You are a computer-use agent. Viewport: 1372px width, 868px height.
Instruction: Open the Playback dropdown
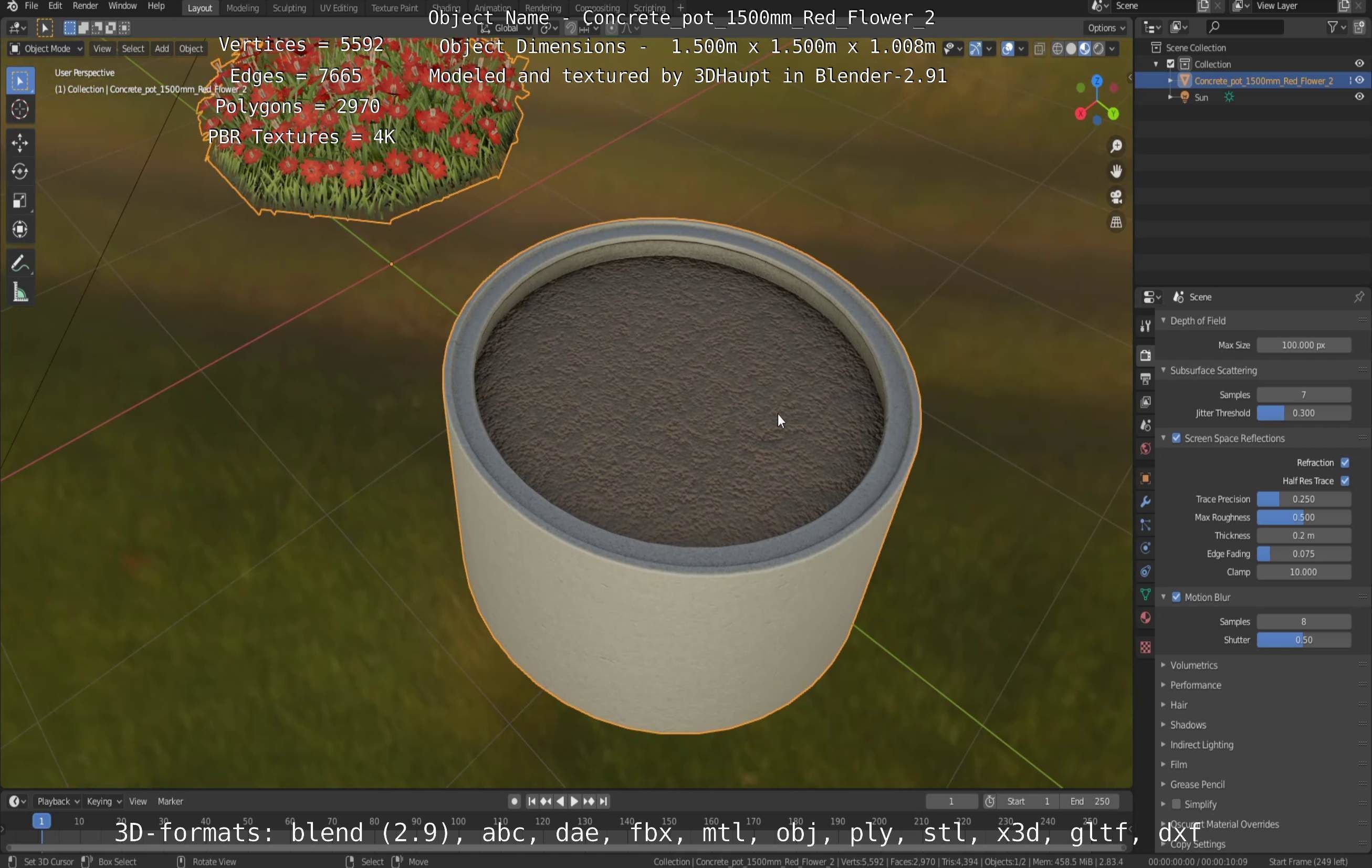(58, 801)
